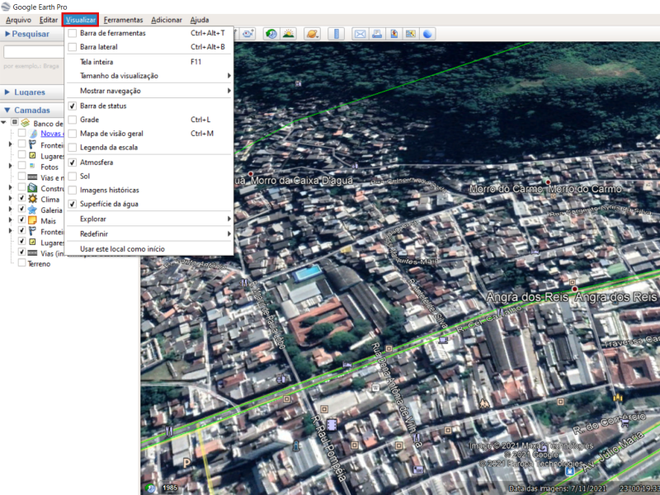Expand the Lugares panel triangle
The image size is (660, 495).
7,92
